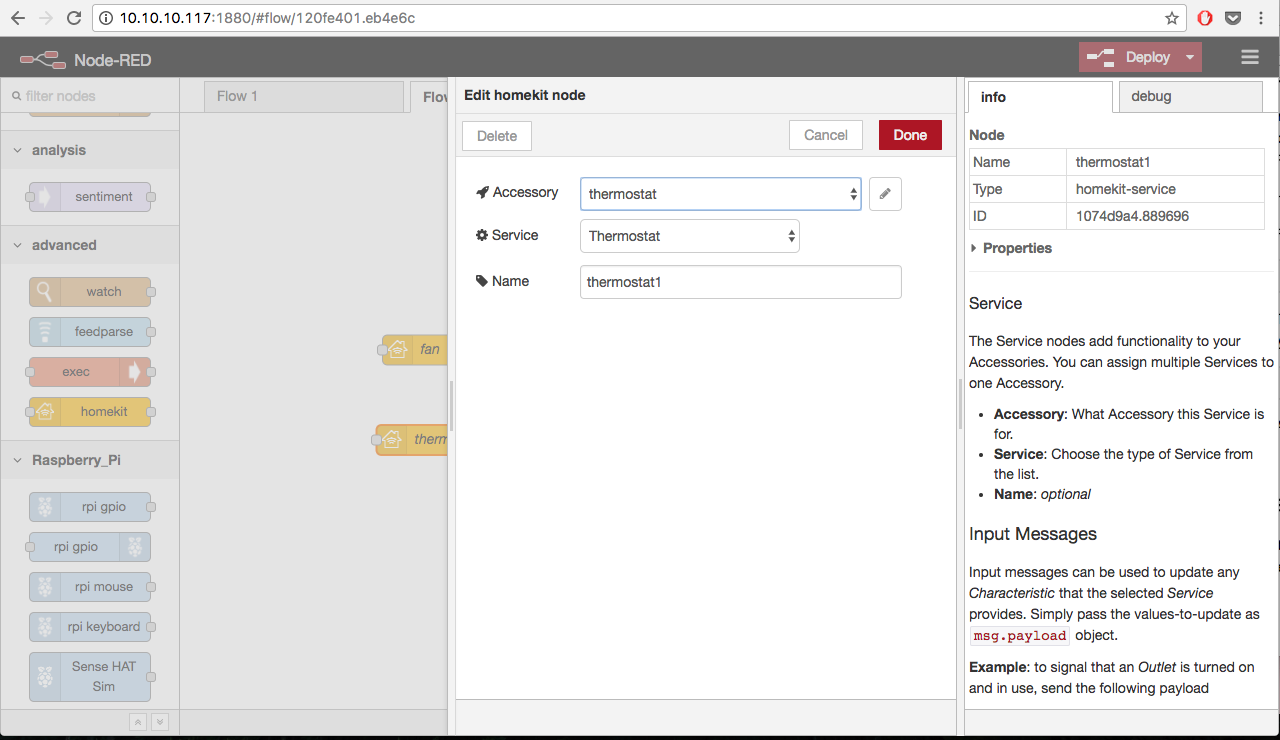Bookmark page with the star icon

(x=1172, y=18)
